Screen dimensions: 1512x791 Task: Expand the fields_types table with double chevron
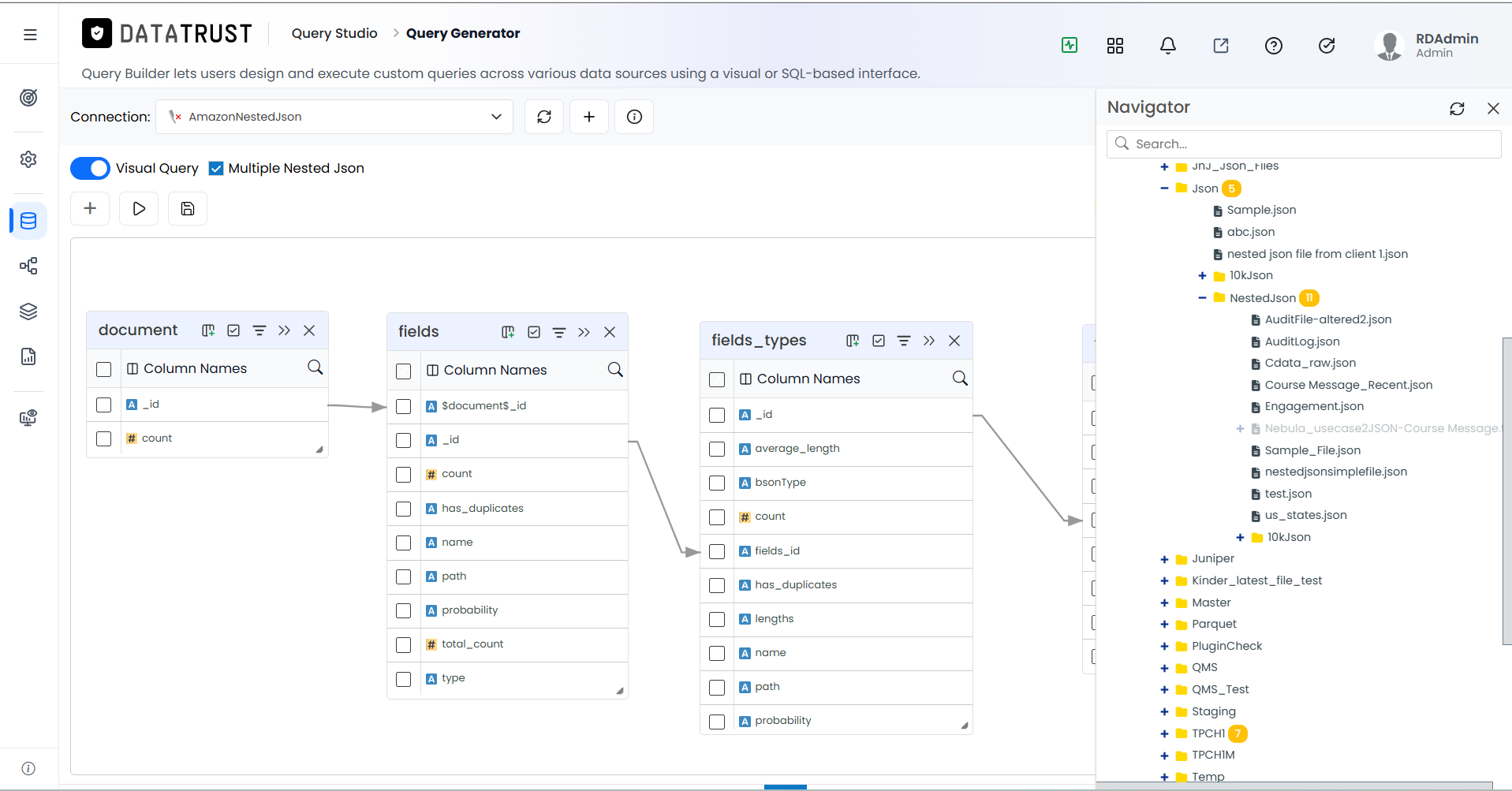click(x=929, y=341)
